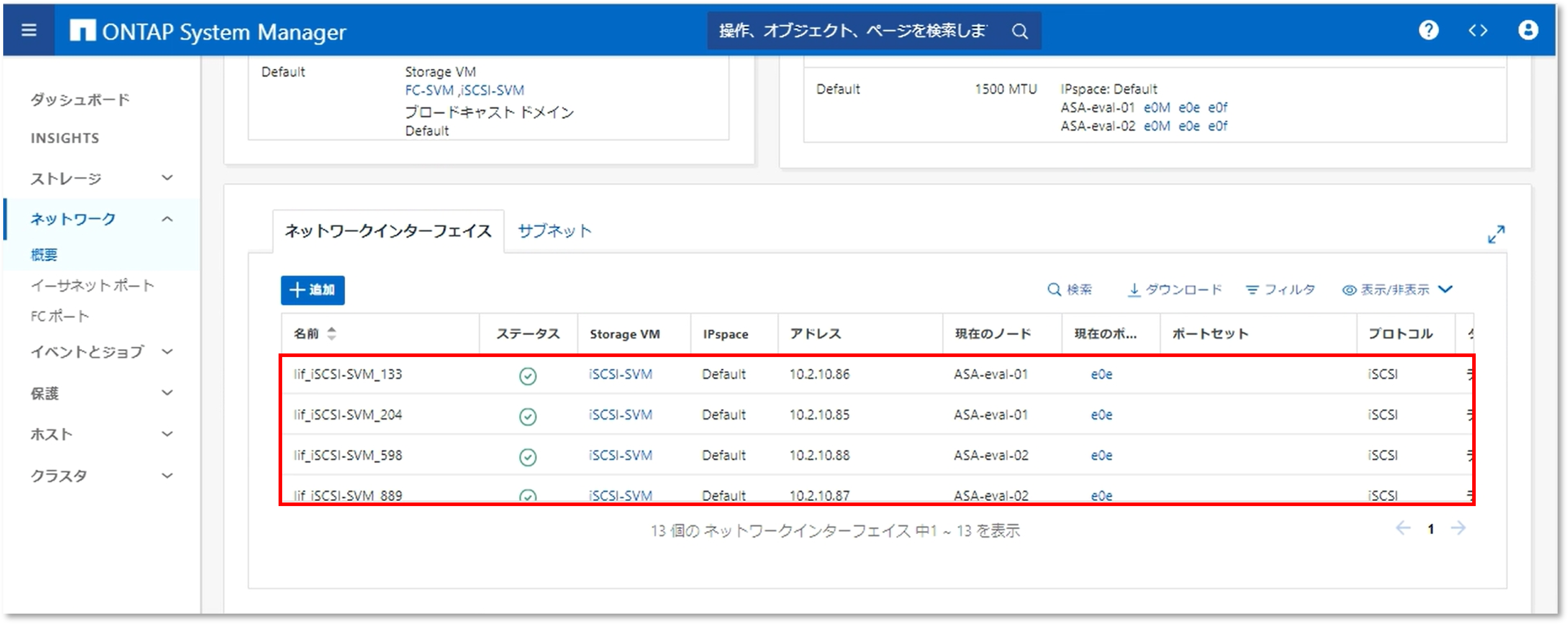The height and width of the screenshot is (624, 1568).
Task: Open FC ポート page
Action: pyautogui.click(x=60, y=316)
